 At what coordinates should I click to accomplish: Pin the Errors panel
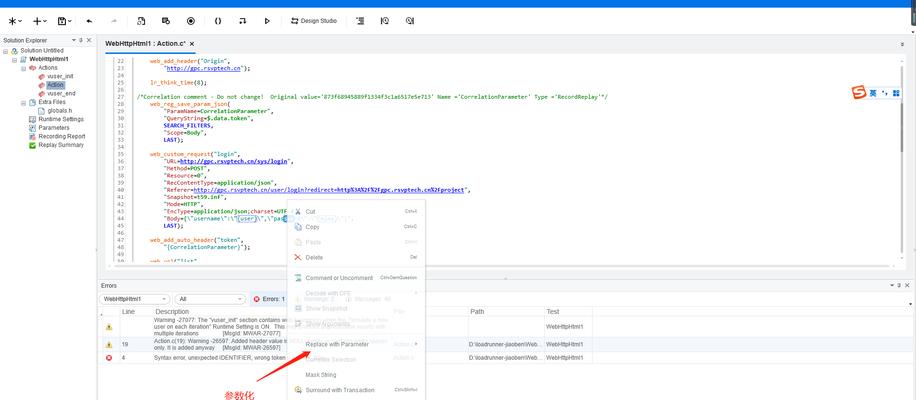tap(899, 286)
